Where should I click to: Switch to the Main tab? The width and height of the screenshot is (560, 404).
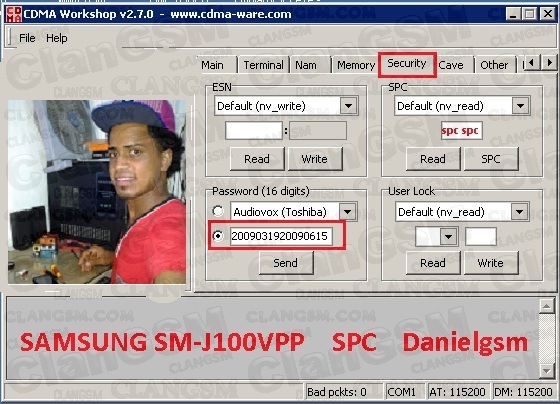(x=212, y=65)
